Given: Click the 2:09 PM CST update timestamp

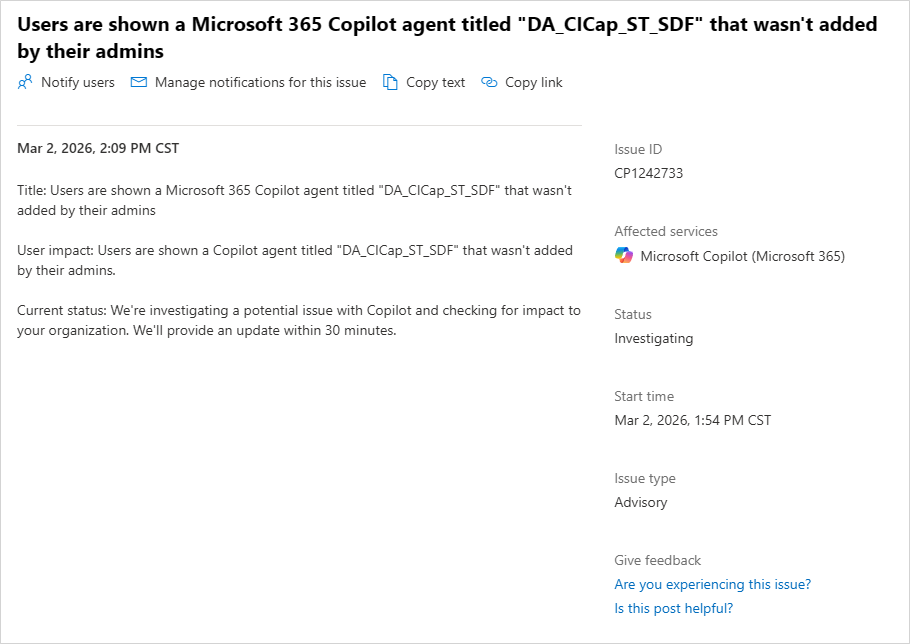Looking at the screenshot, I should click(98, 148).
